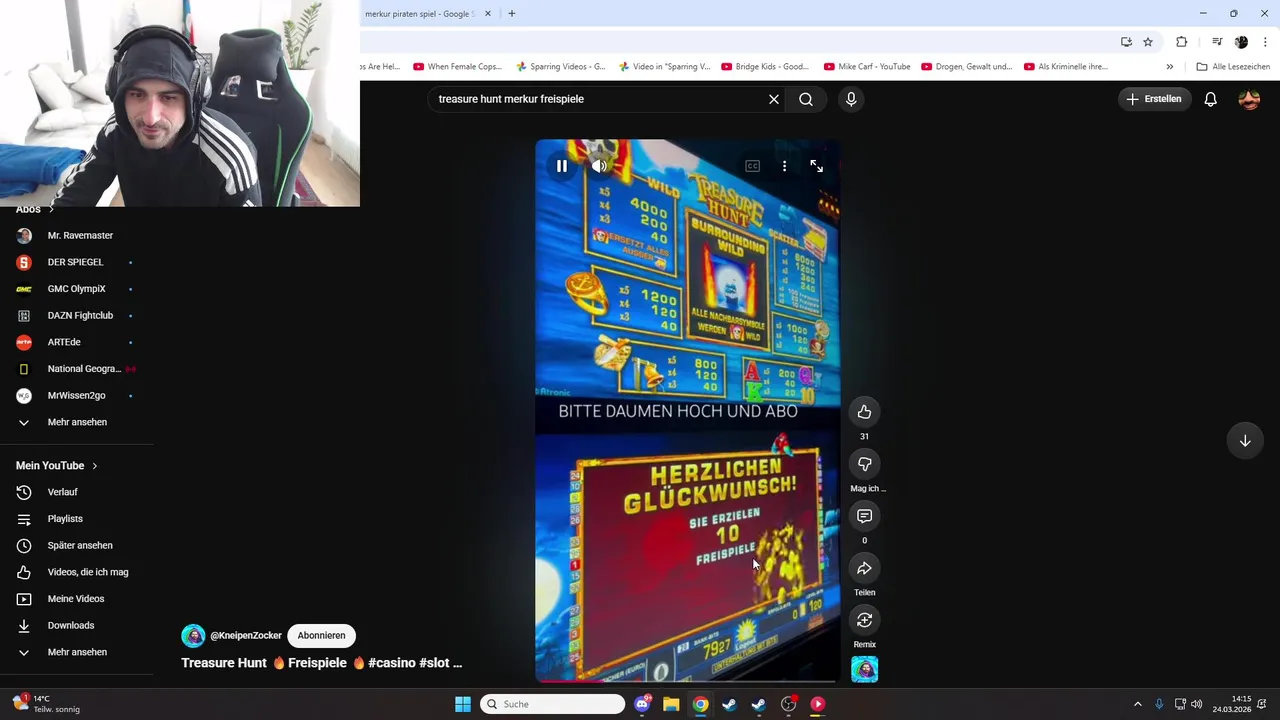Open GMC OlympiX subscription
Image resolution: width=1280 pixels, height=720 pixels.
(76, 289)
